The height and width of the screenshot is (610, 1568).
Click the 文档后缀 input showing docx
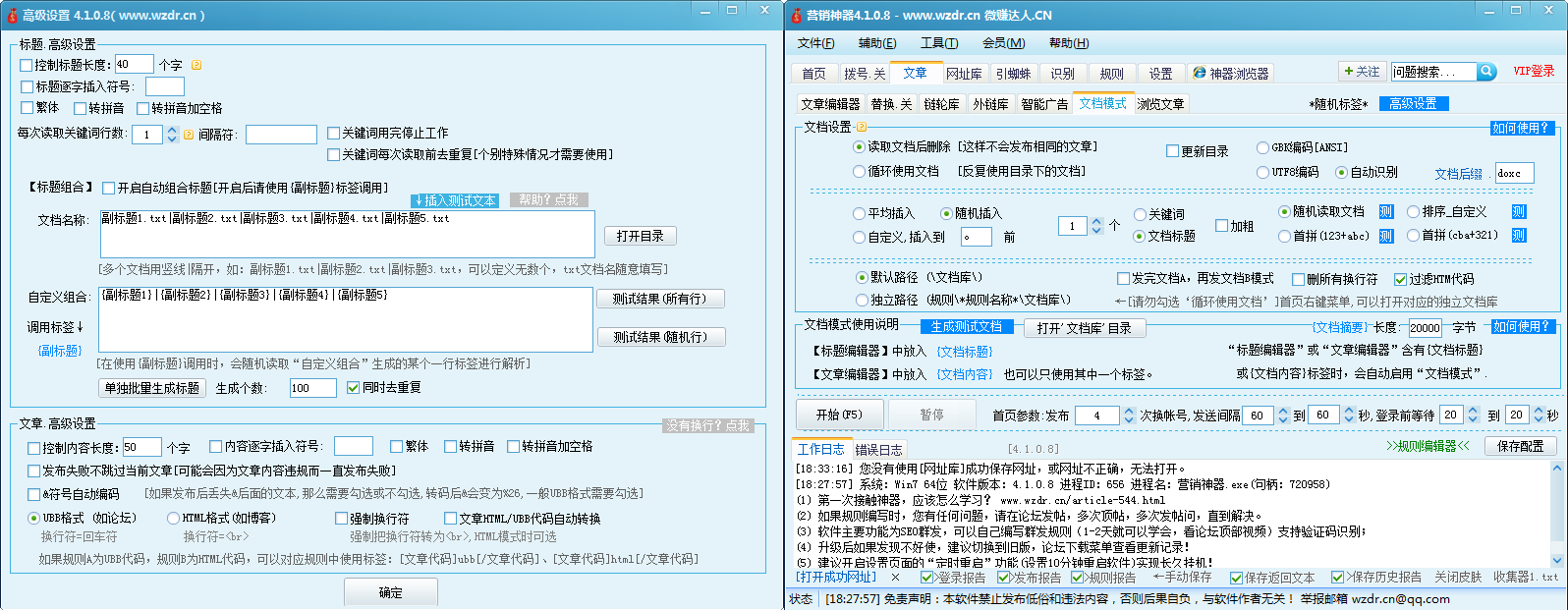click(x=1514, y=173)
